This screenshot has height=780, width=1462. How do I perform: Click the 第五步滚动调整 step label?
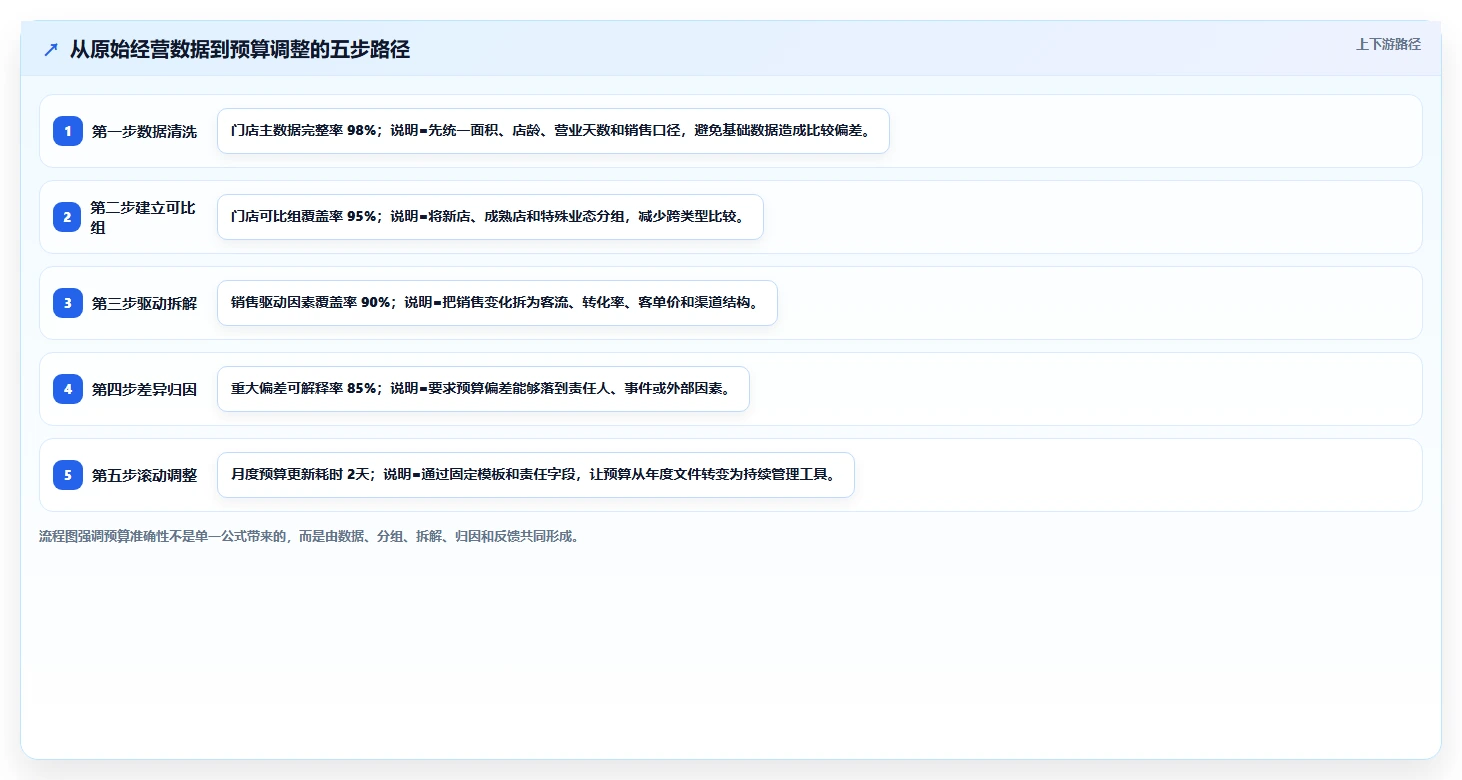(x=145, y=475)
